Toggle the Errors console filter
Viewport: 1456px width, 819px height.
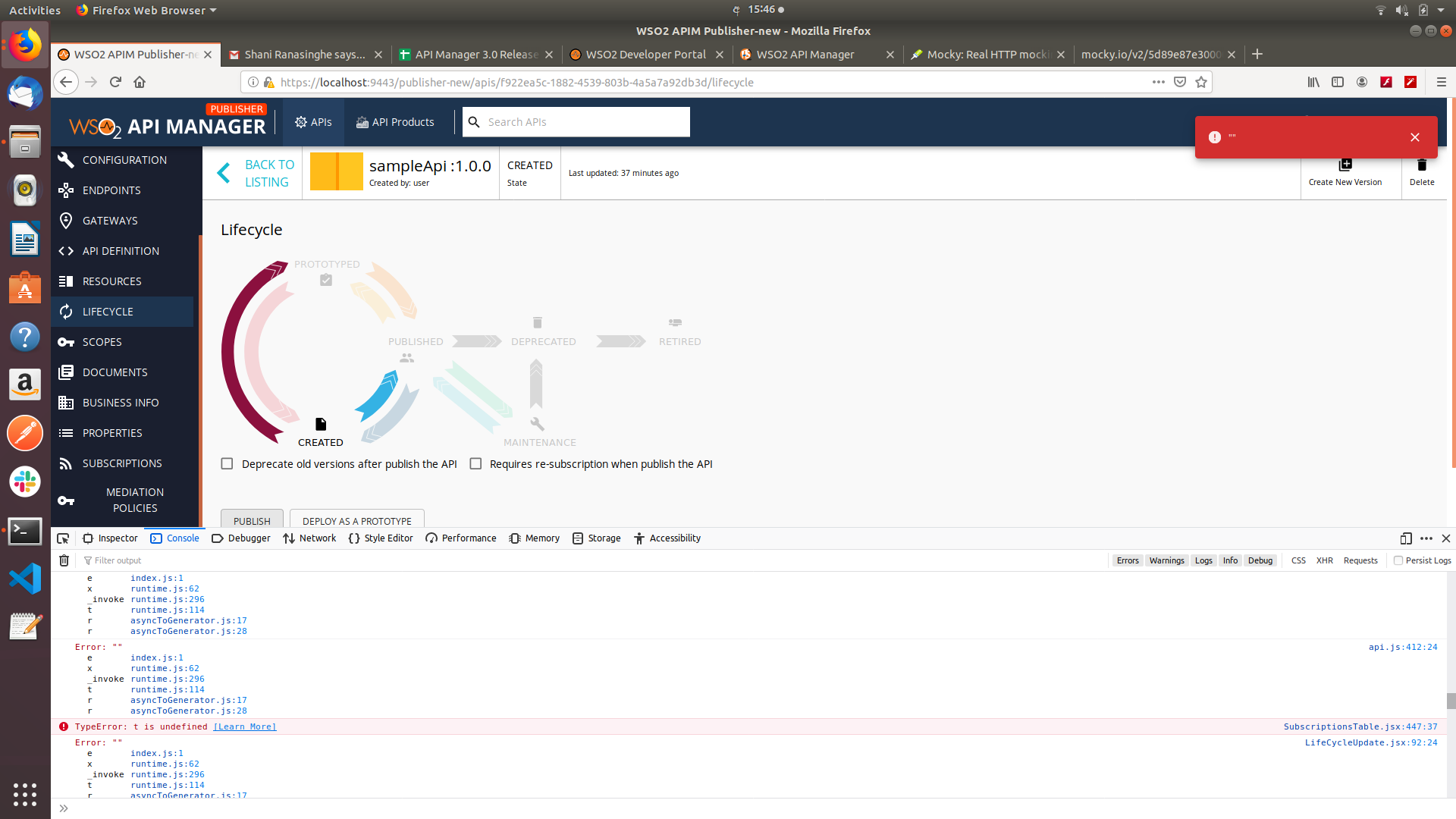[x=1128, y=560]
